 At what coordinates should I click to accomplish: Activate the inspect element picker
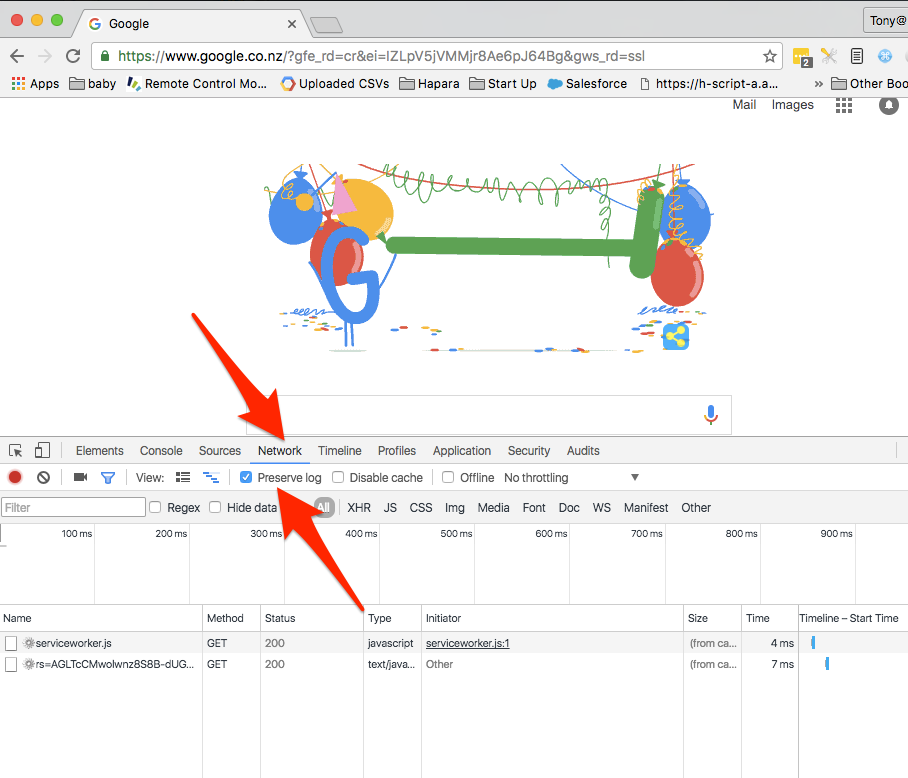tap(16, 450)
